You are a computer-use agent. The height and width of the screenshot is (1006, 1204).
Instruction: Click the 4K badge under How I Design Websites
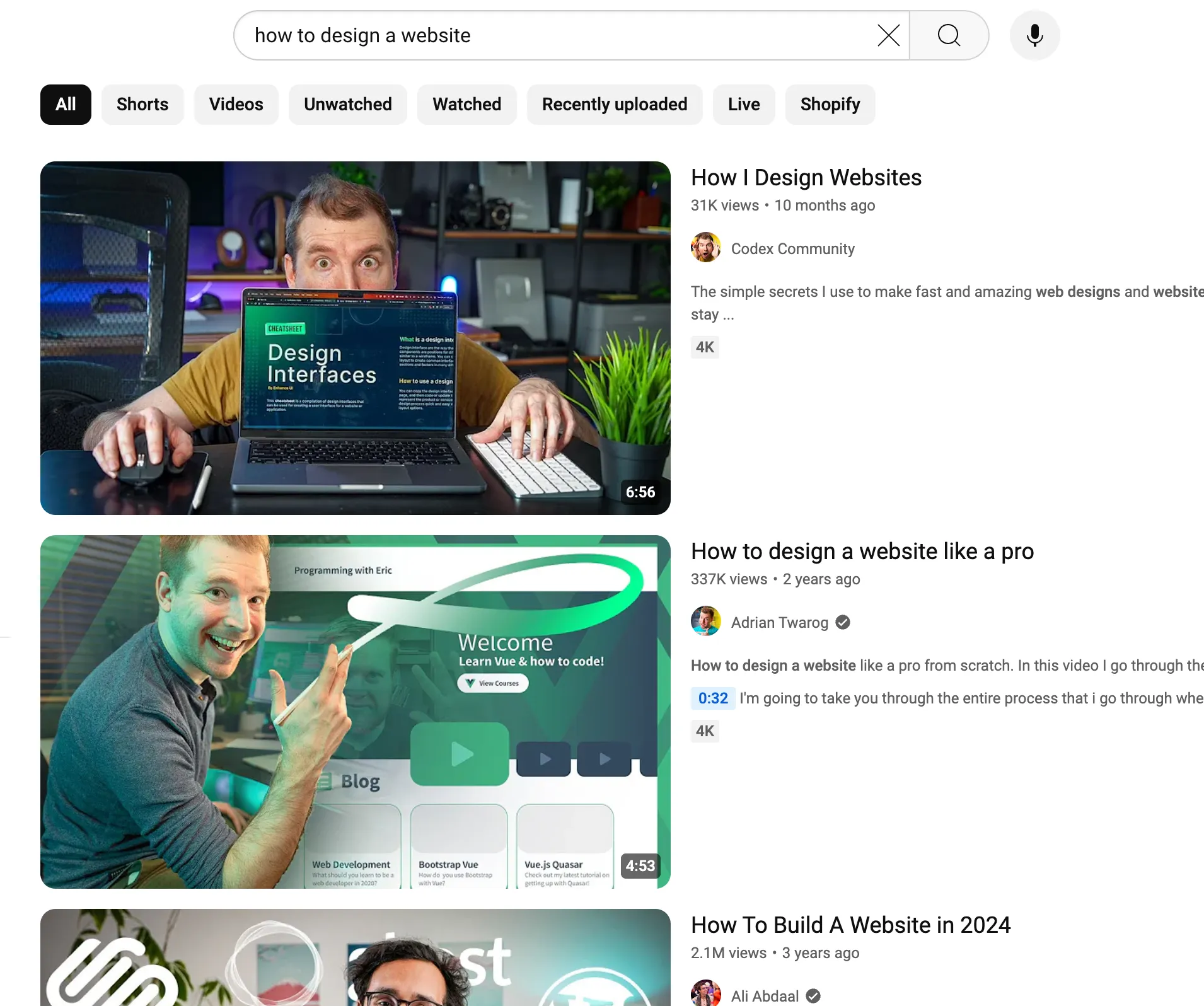coord(705,347)
